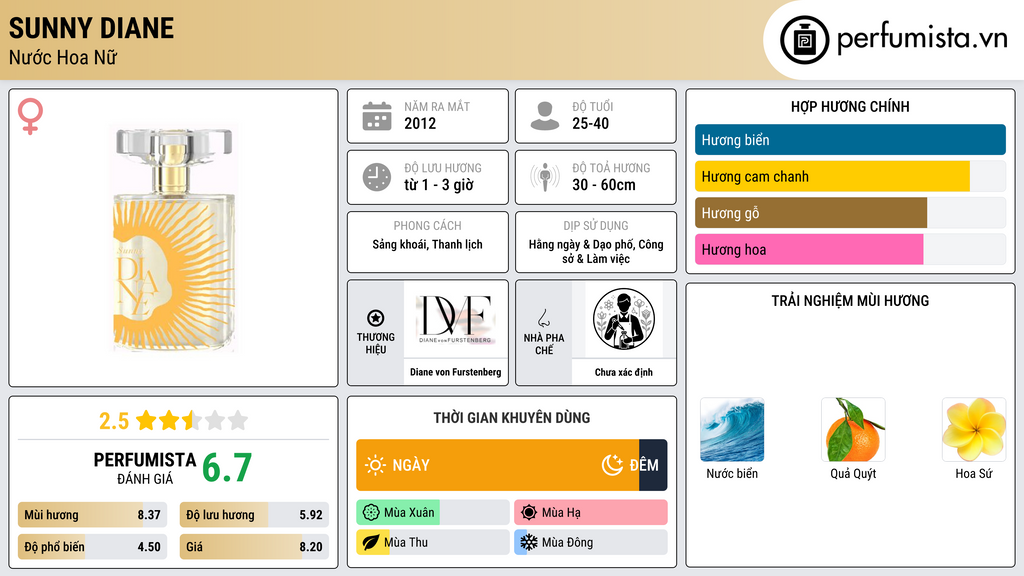Click the Mùa Đông label text
1024x576 pixels.
click(x=567, y=542)
